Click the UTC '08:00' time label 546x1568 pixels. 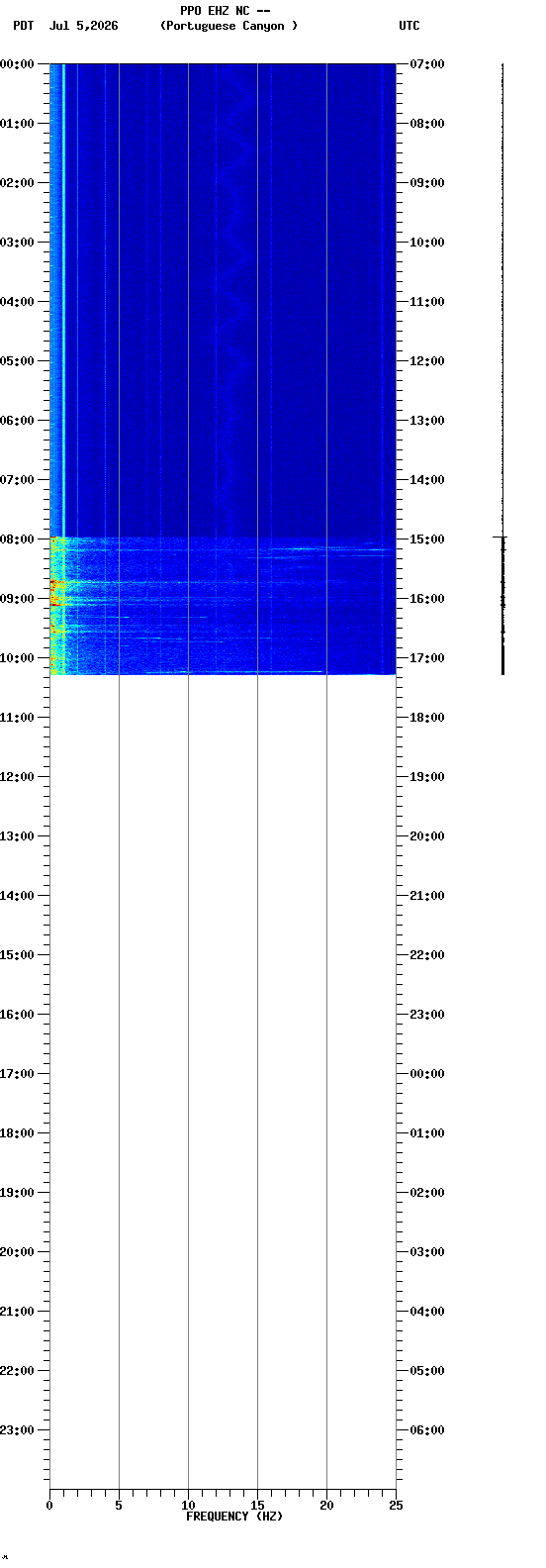pyautogui.click(x=427, y=124)
